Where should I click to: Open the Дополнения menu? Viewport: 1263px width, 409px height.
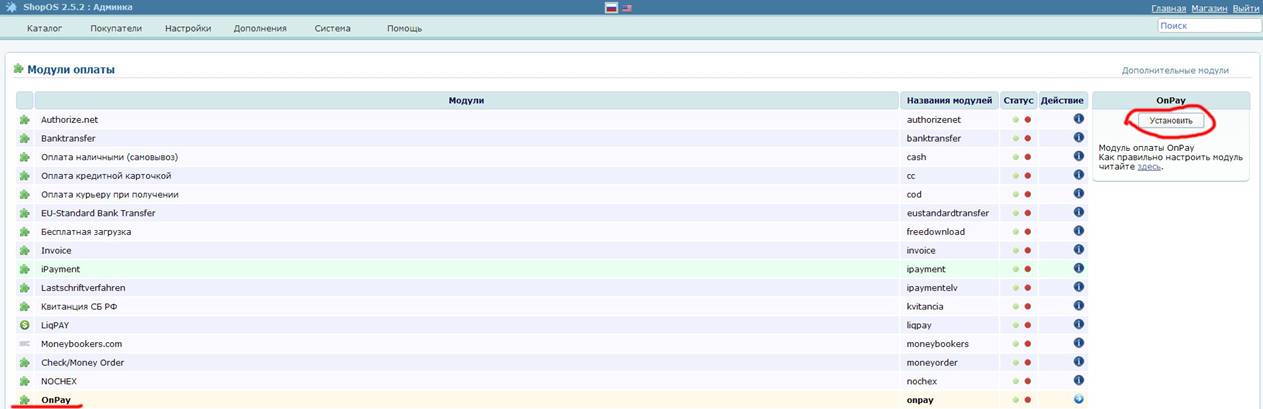(x=260, y=28)
